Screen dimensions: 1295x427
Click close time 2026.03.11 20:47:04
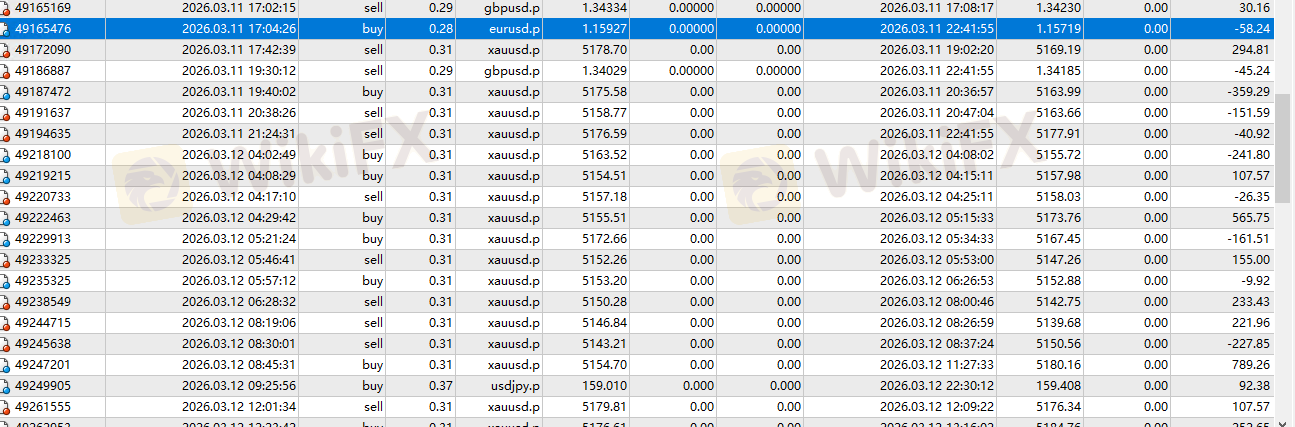click(937, 113)
